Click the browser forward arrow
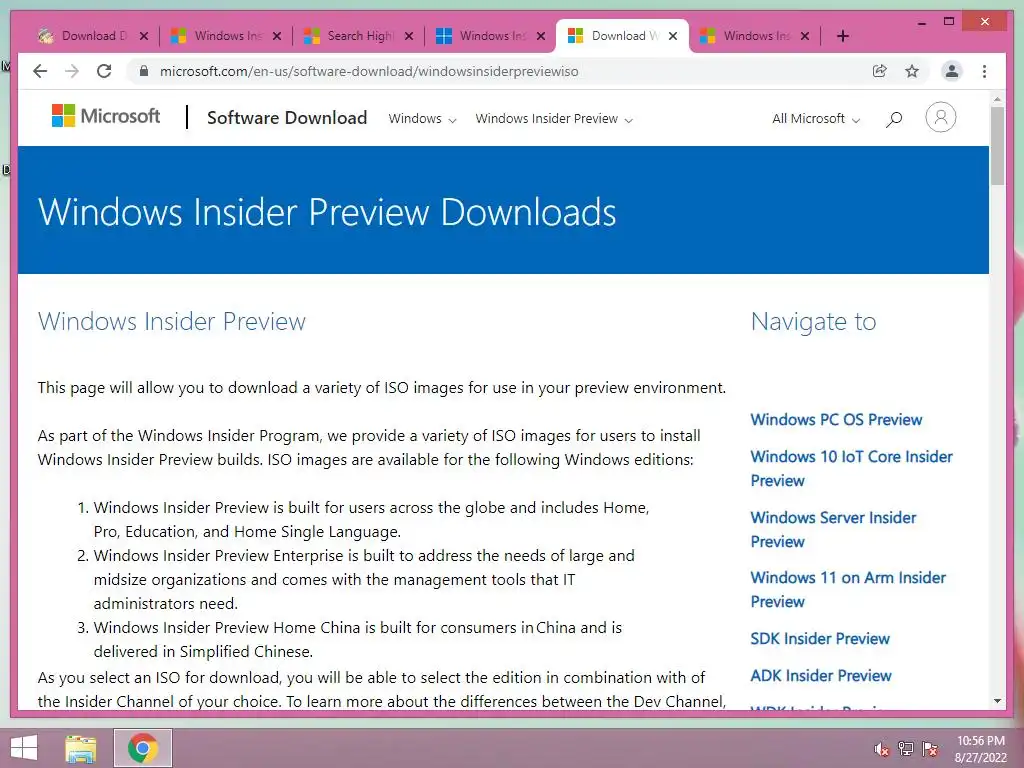This screenshot has width=1024, height=768. pos(72,71)
